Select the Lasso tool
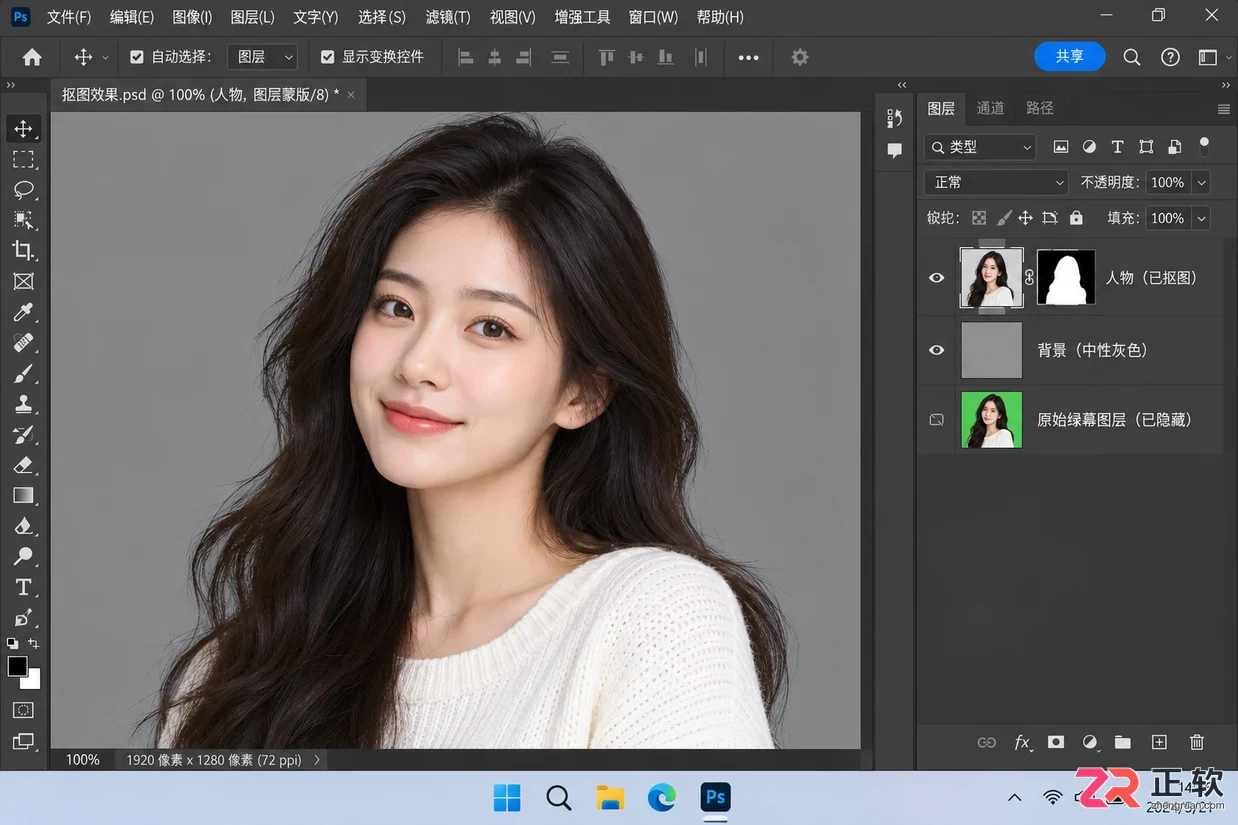Viewport: 1238px width, 825px height. point(23,189)
